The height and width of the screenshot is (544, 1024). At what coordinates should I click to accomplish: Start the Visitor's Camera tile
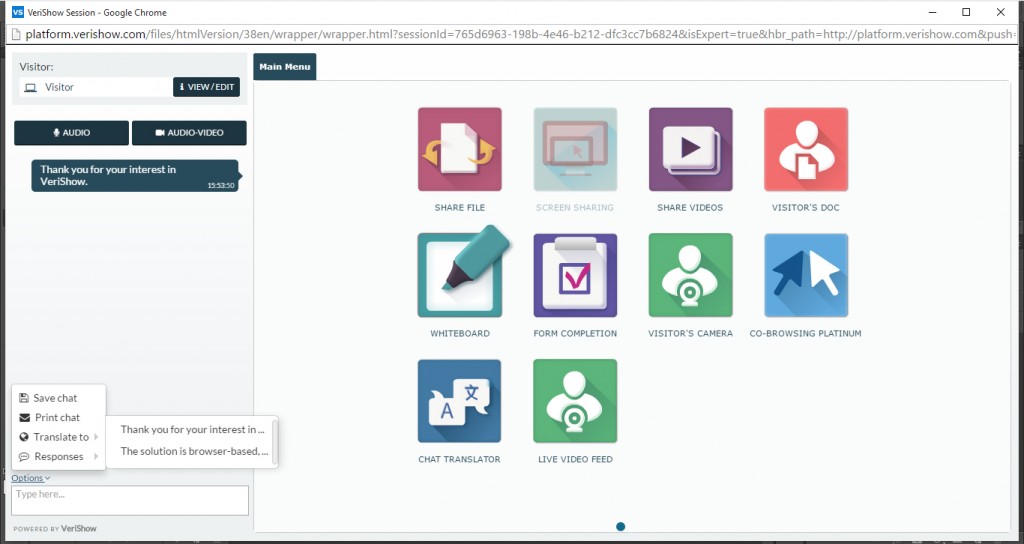point(690,275)
